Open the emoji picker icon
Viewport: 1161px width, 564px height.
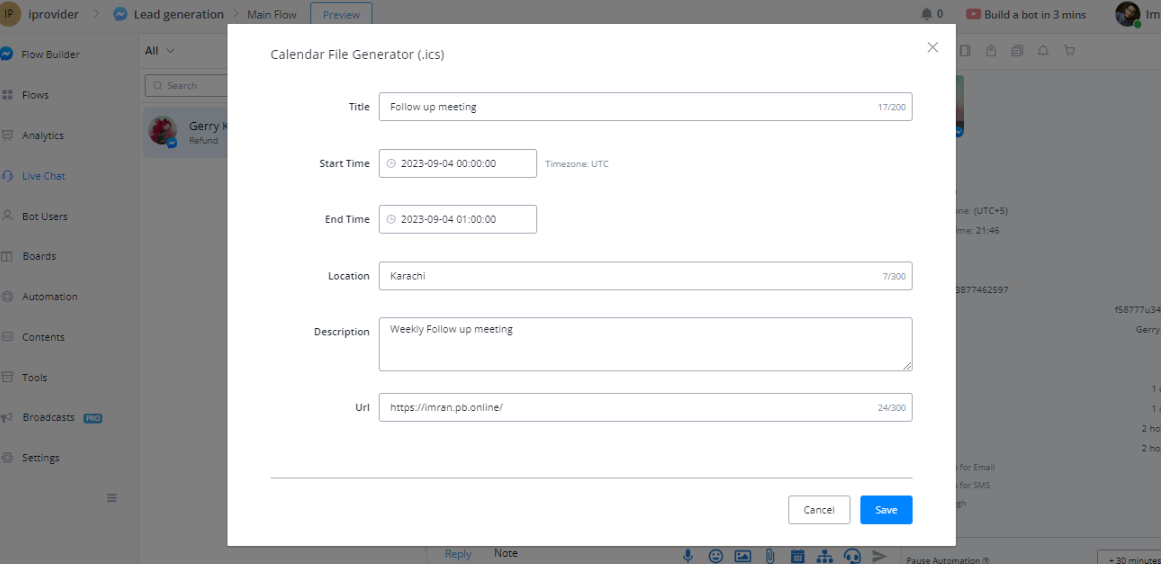coord(715,556)
